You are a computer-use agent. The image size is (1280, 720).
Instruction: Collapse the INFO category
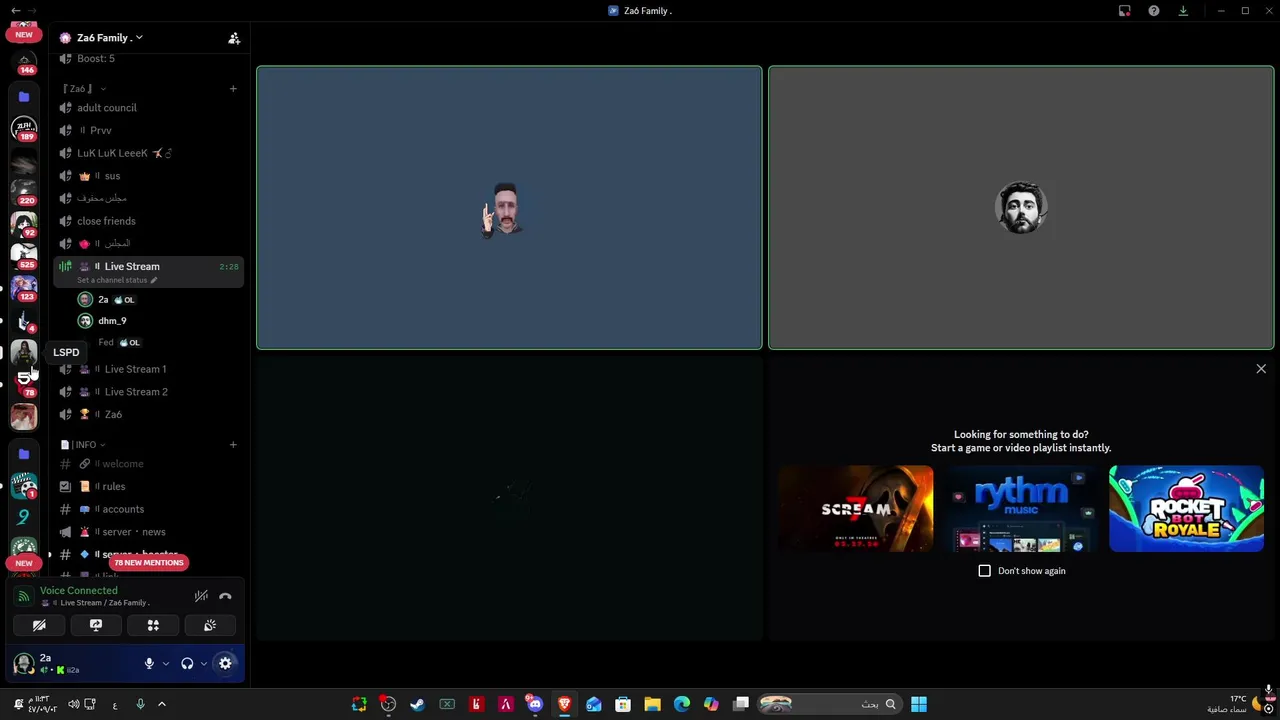click(83, 445)
